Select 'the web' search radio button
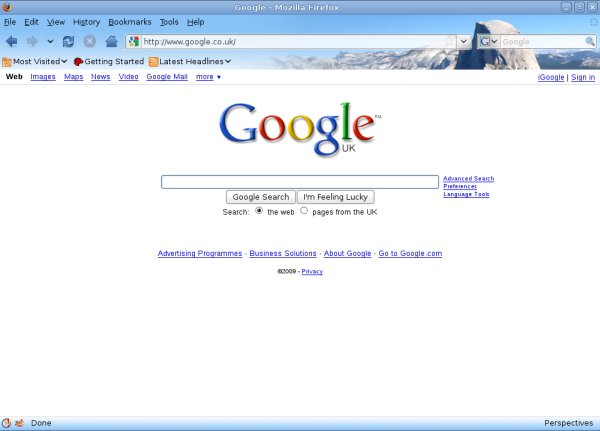This screenshot has width=600, height=431. coord(259,211)
